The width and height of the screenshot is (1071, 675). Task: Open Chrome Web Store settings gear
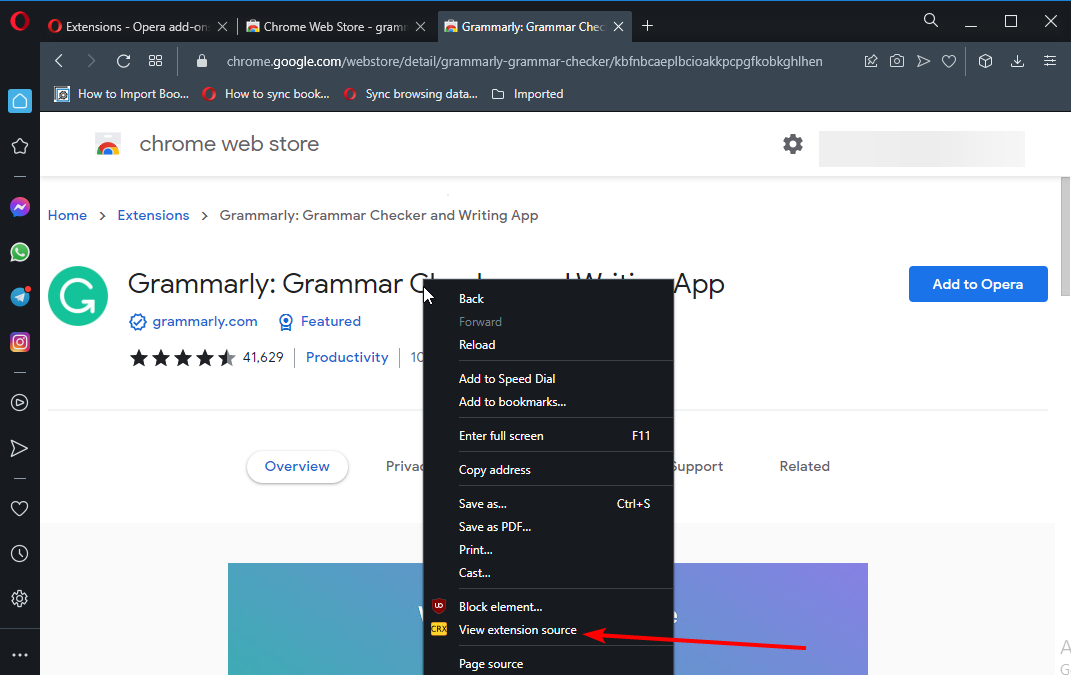tap(792, 144)
